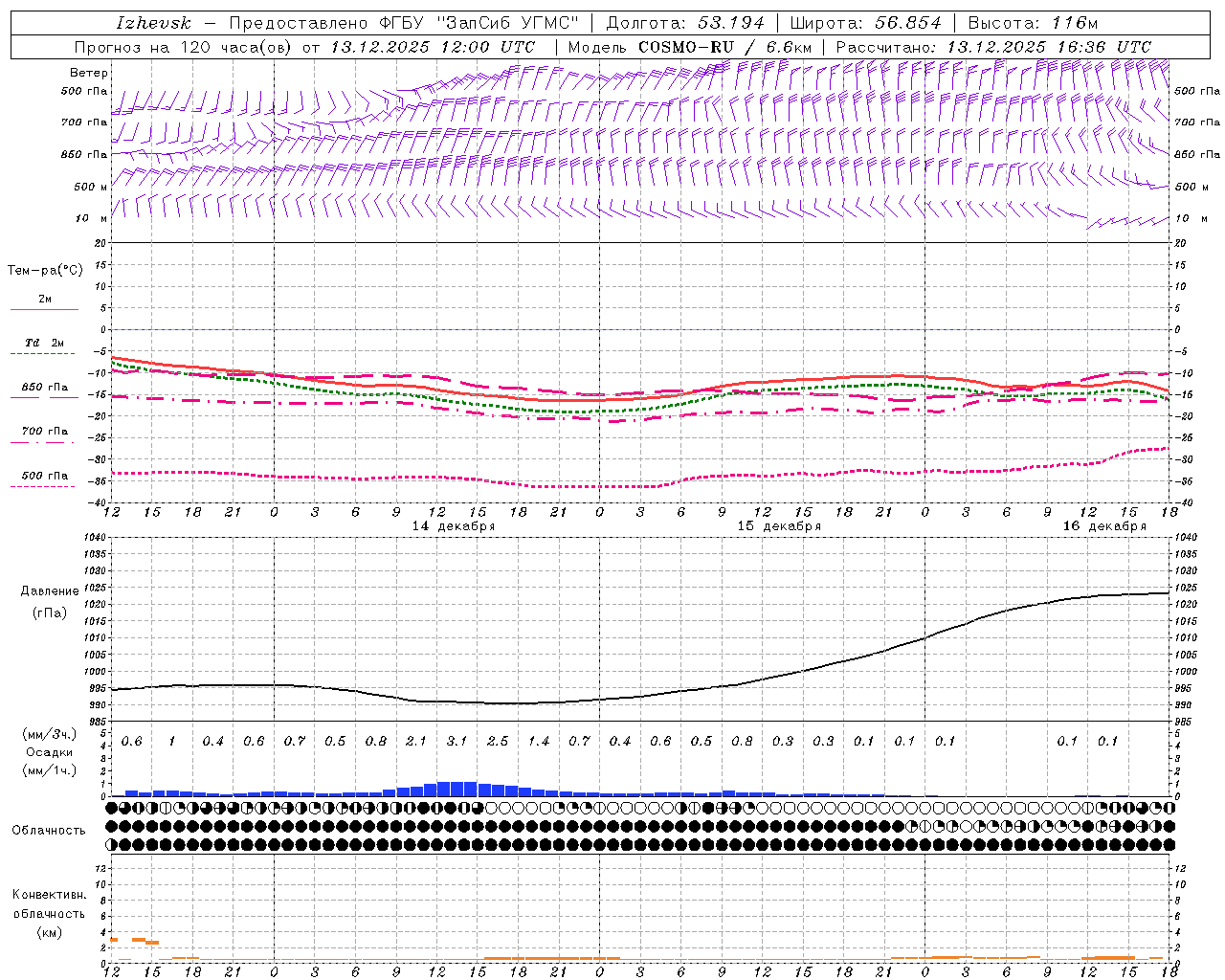Click the dash-dot line sample under legend '700 гПа'
This screenshot has height=980, width=1225.
(x=44, y=442)
